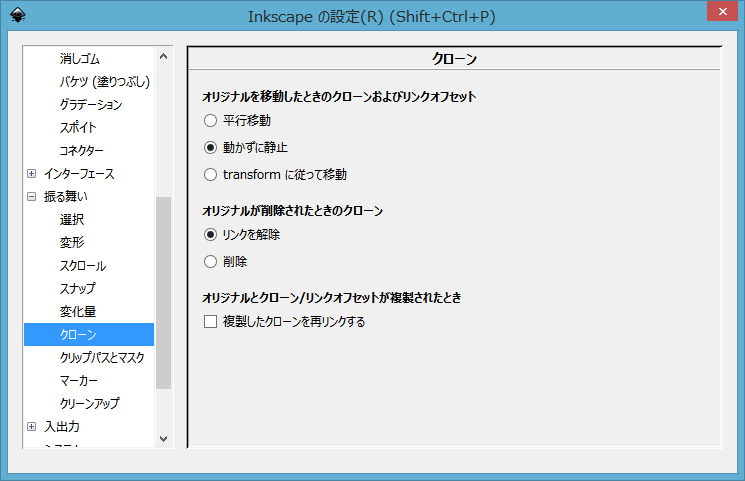
Task: Click the sidebar scroll down arrow
Action: [163, 437]
